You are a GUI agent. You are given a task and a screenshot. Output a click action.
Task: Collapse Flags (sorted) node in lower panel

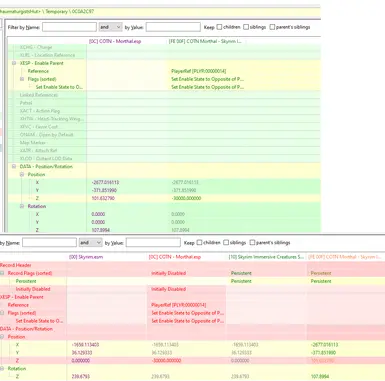tap(2, 313)
